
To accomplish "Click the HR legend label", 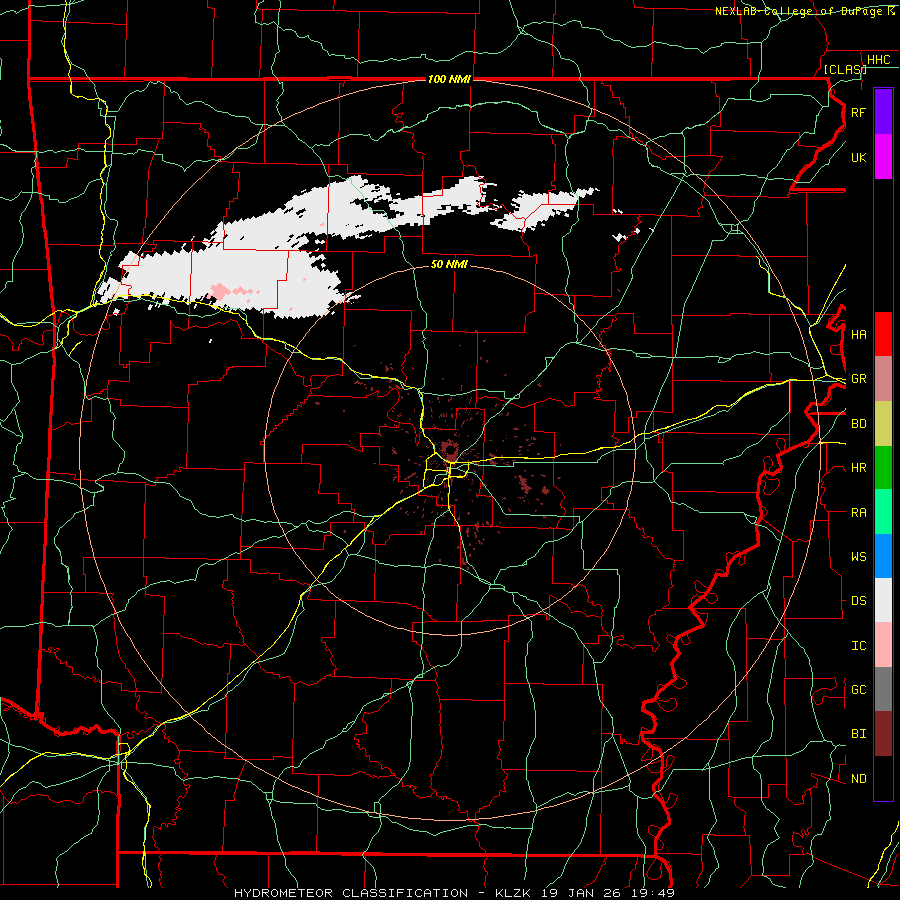I will click(858, 468).
